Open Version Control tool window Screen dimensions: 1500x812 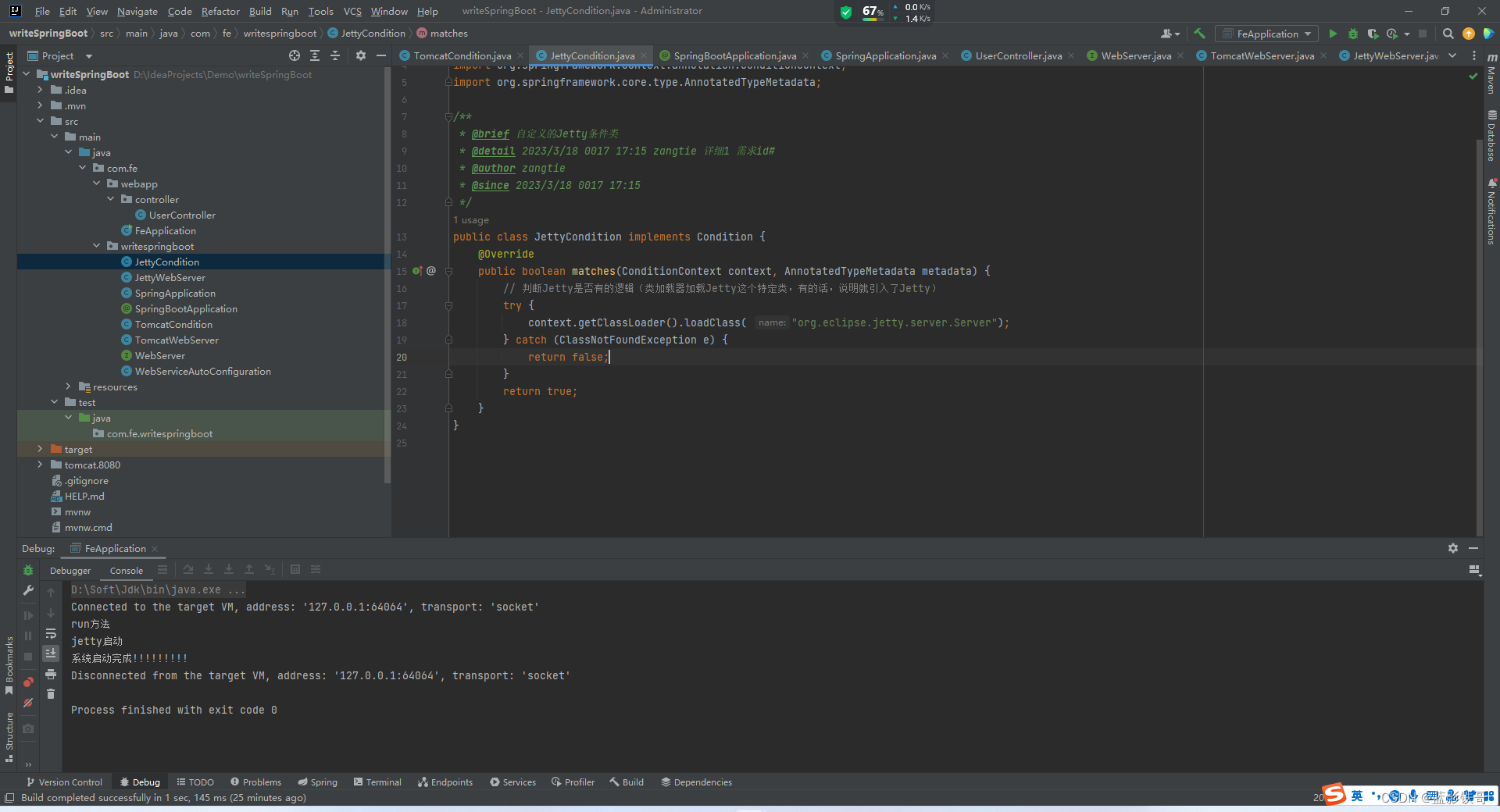[x=64, y=782]
